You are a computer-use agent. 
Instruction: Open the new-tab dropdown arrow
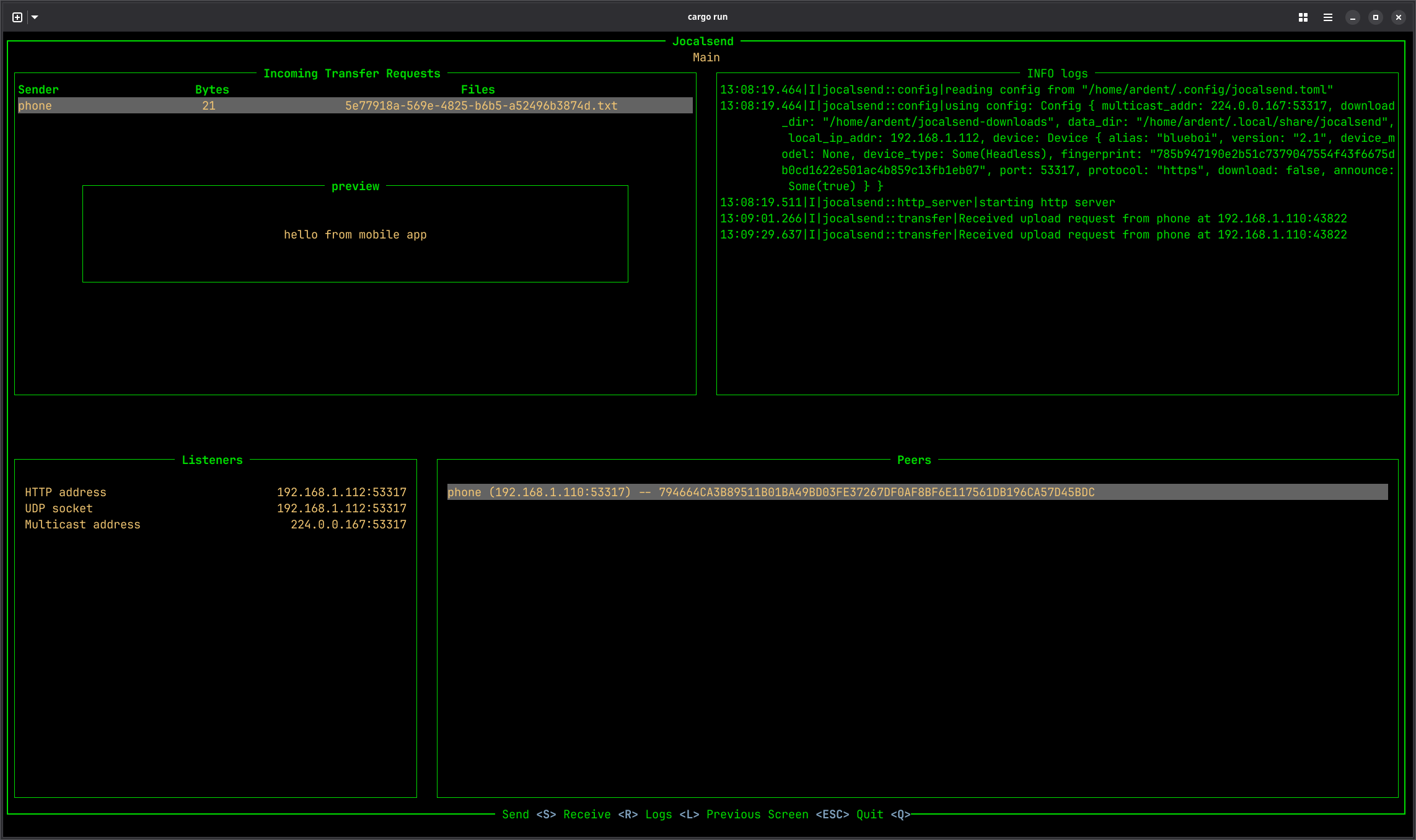tap(35, 17)
